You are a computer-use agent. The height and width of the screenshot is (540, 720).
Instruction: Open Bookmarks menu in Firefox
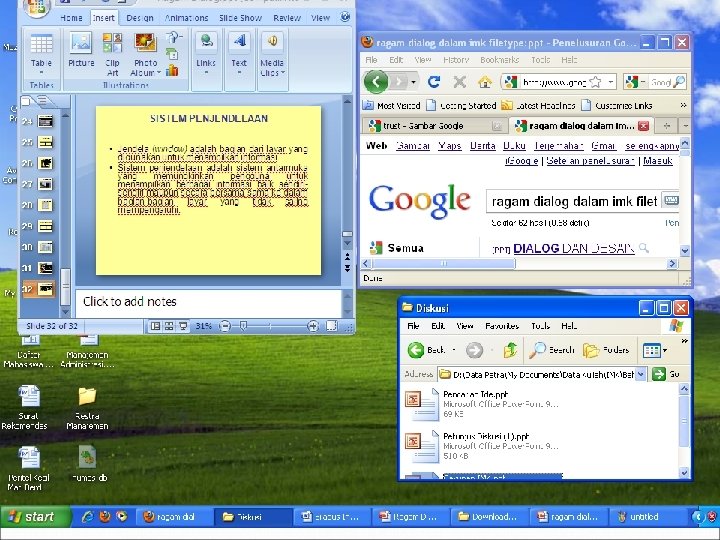pyautogui.click(x=500, y=60)
